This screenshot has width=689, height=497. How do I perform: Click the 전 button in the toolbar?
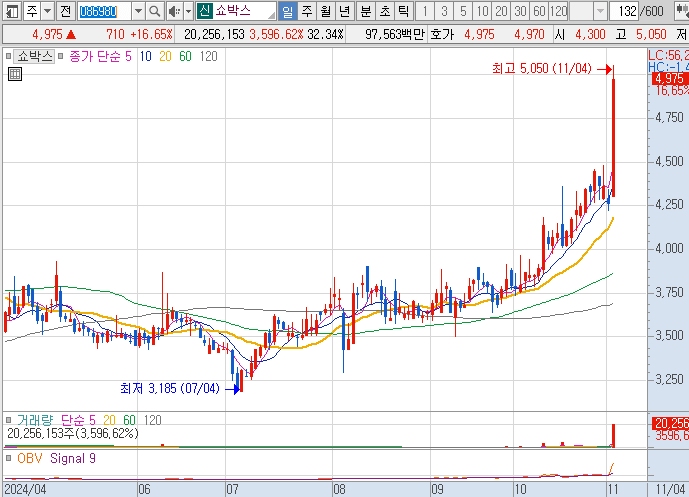(x=65, y=11)
